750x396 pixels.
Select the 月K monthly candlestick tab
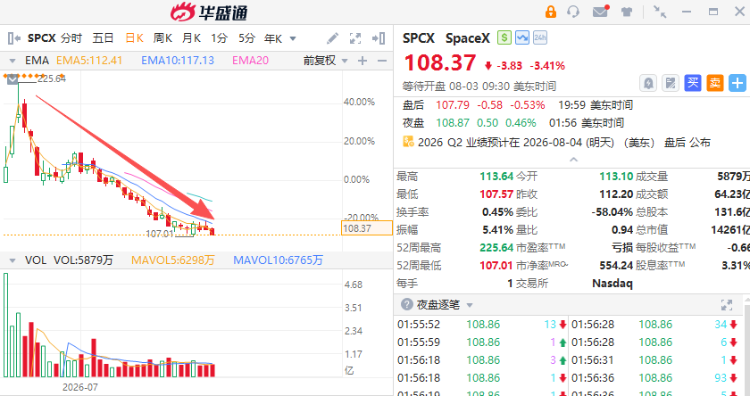191,38
